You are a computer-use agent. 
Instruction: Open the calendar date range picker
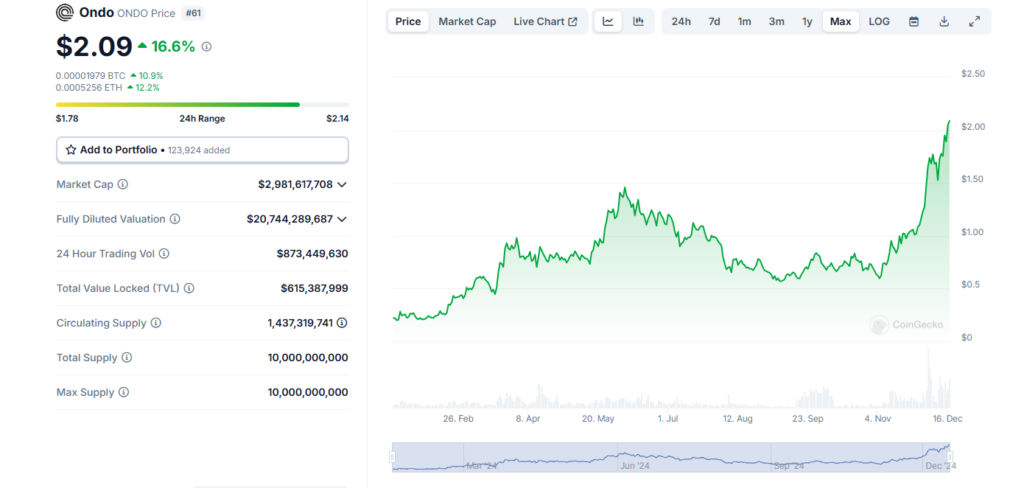coord(914,22)
